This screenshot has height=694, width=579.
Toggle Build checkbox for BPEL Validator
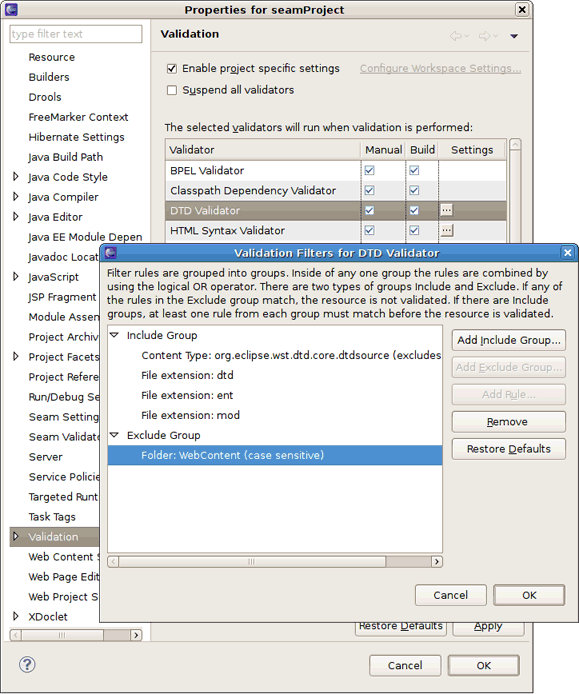[x=414, y=170]
